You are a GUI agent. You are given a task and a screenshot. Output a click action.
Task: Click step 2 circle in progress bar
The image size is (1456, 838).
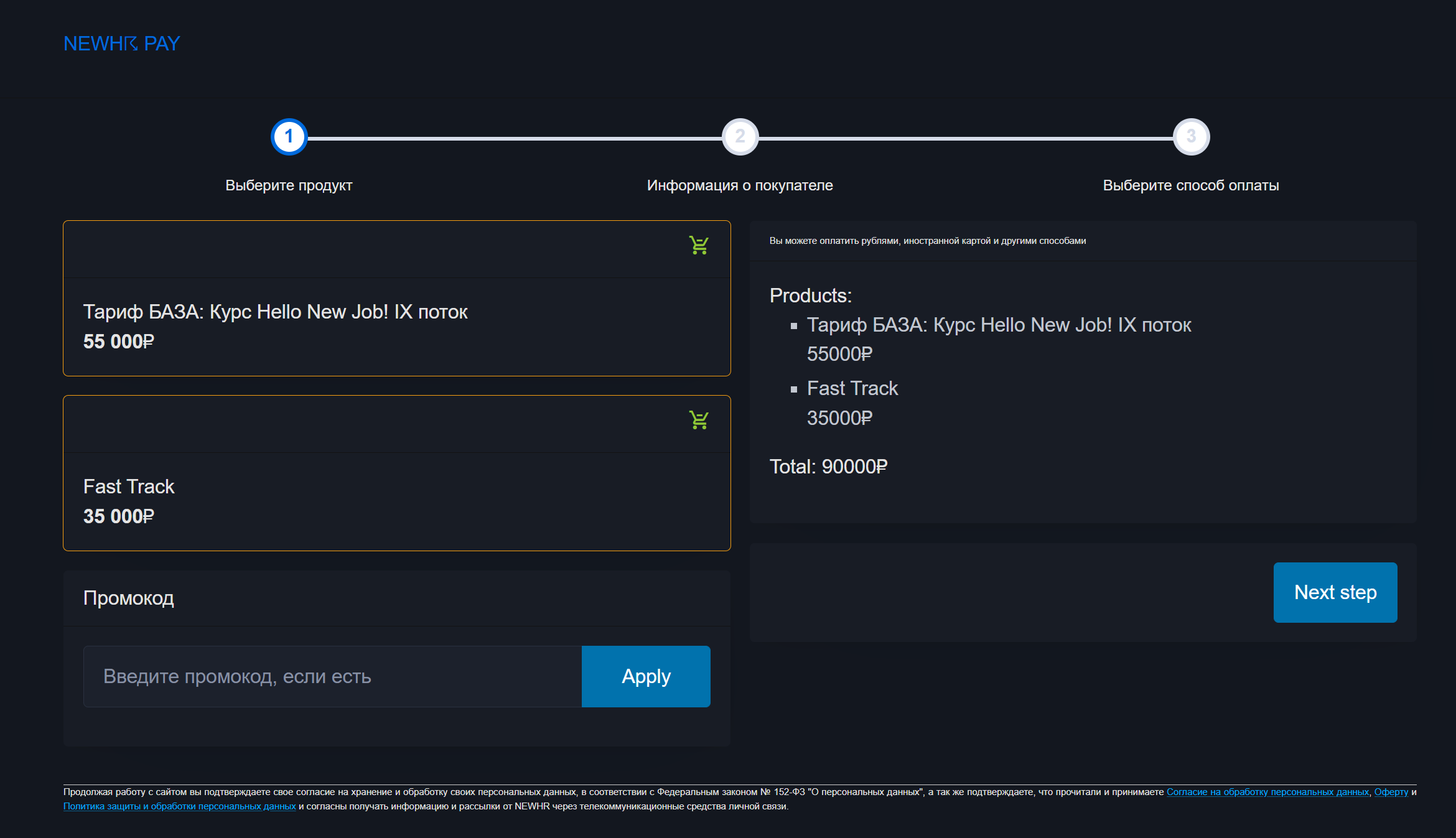pyautogui.click(x=740, y=136)
